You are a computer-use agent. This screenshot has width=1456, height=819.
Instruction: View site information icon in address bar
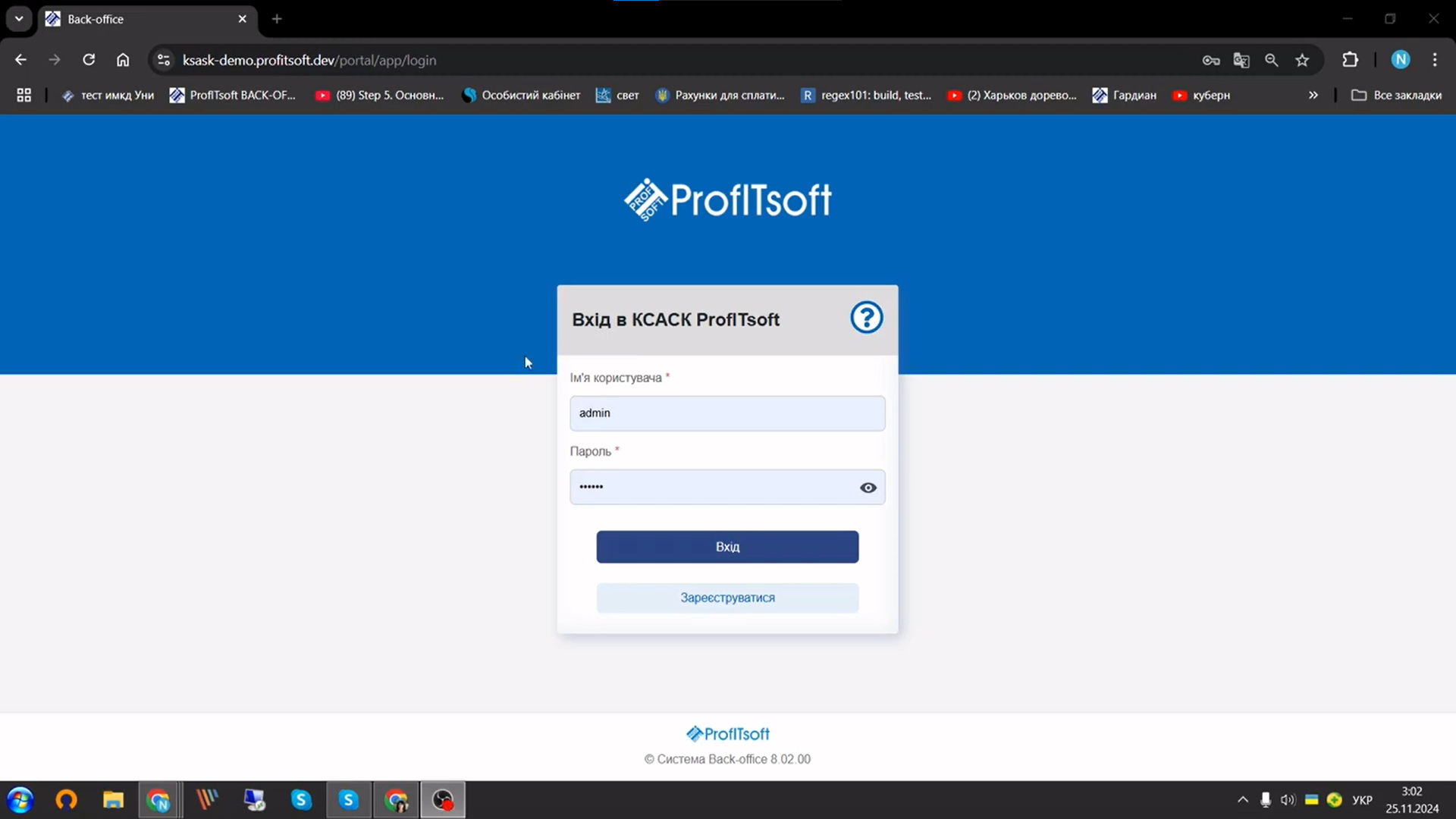[x=163, y=60]
